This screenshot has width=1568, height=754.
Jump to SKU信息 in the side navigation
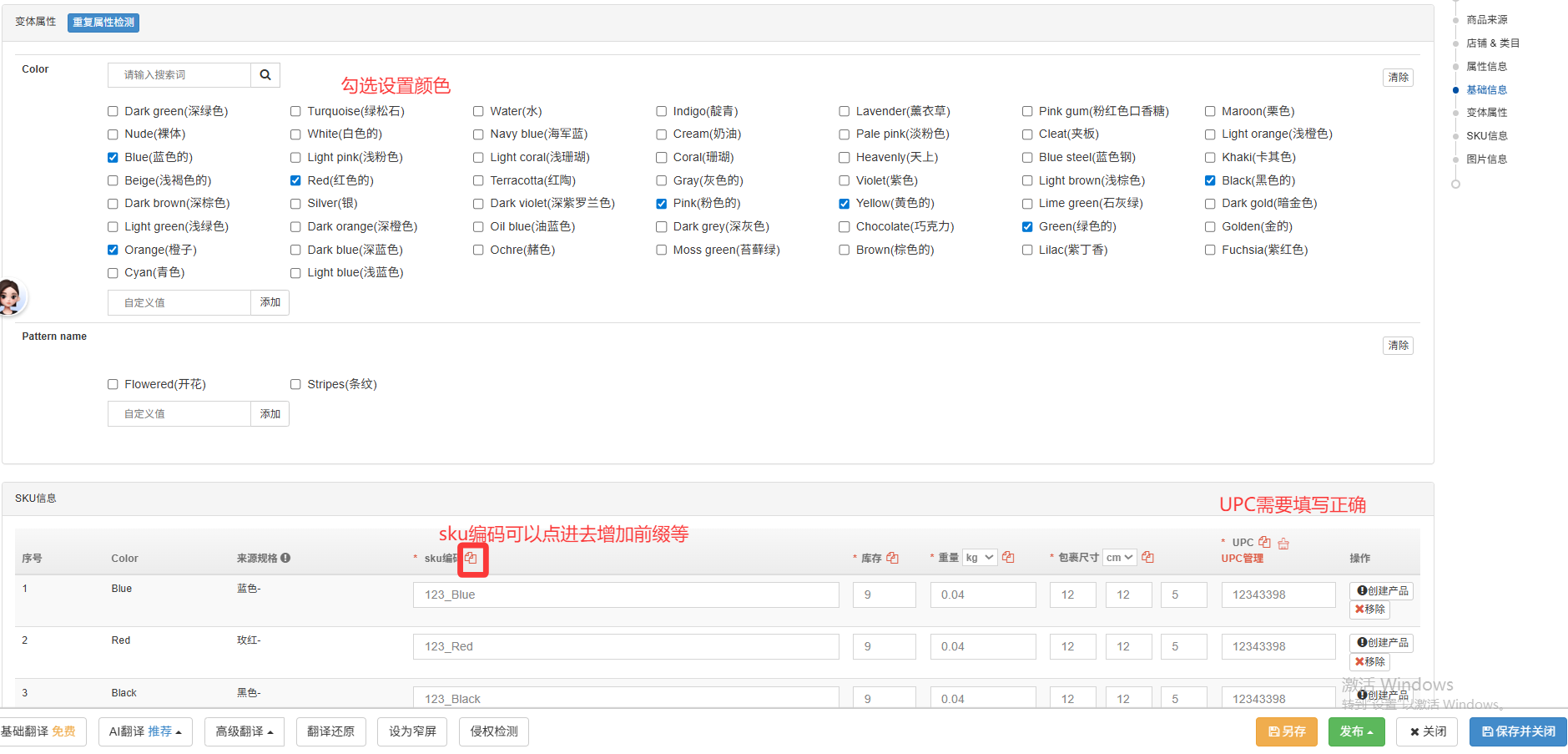(1486, 136)
